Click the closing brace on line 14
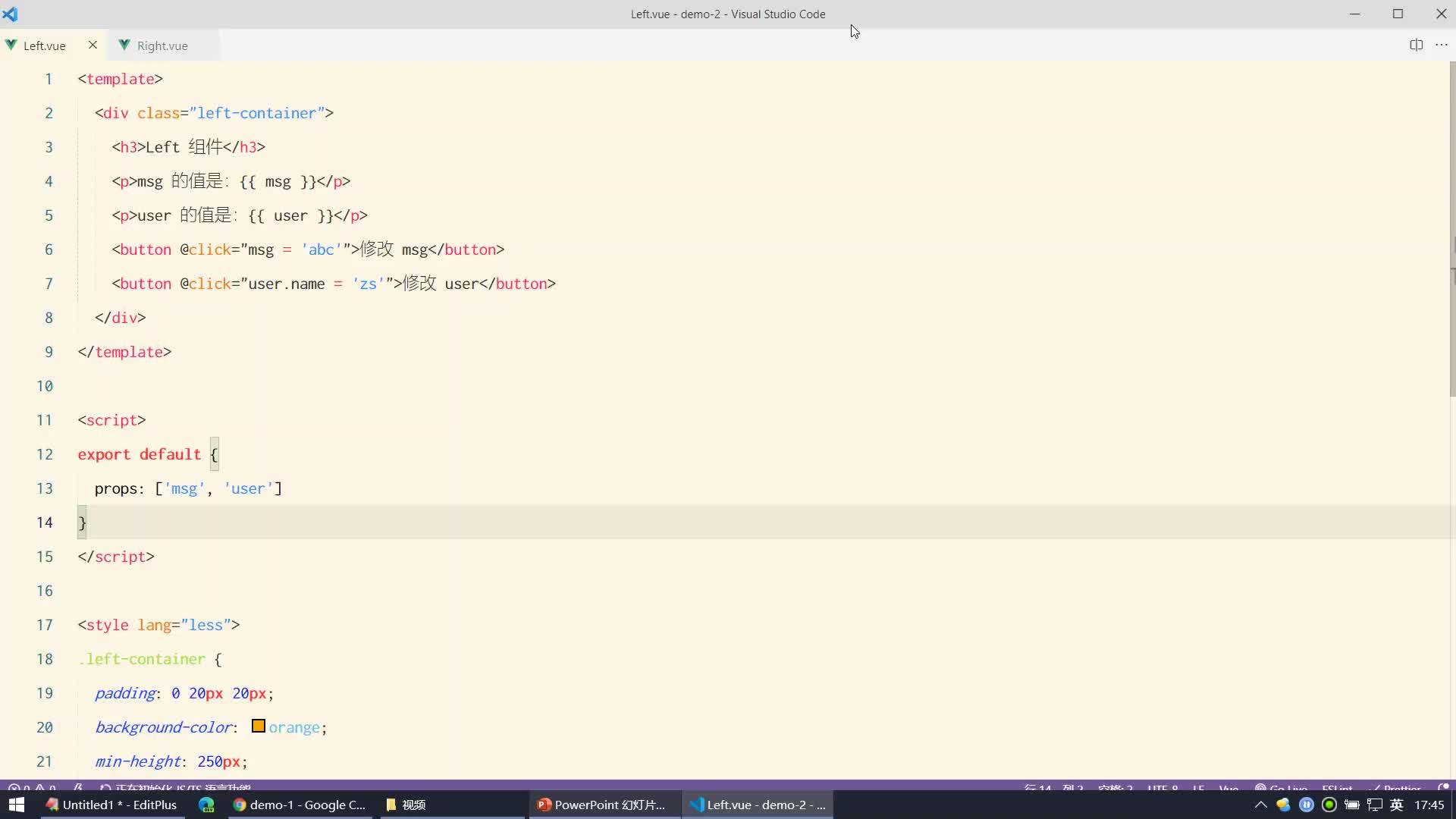This screenshot has width=1456, height=819. pyautogui.click(x=82, y=522)
